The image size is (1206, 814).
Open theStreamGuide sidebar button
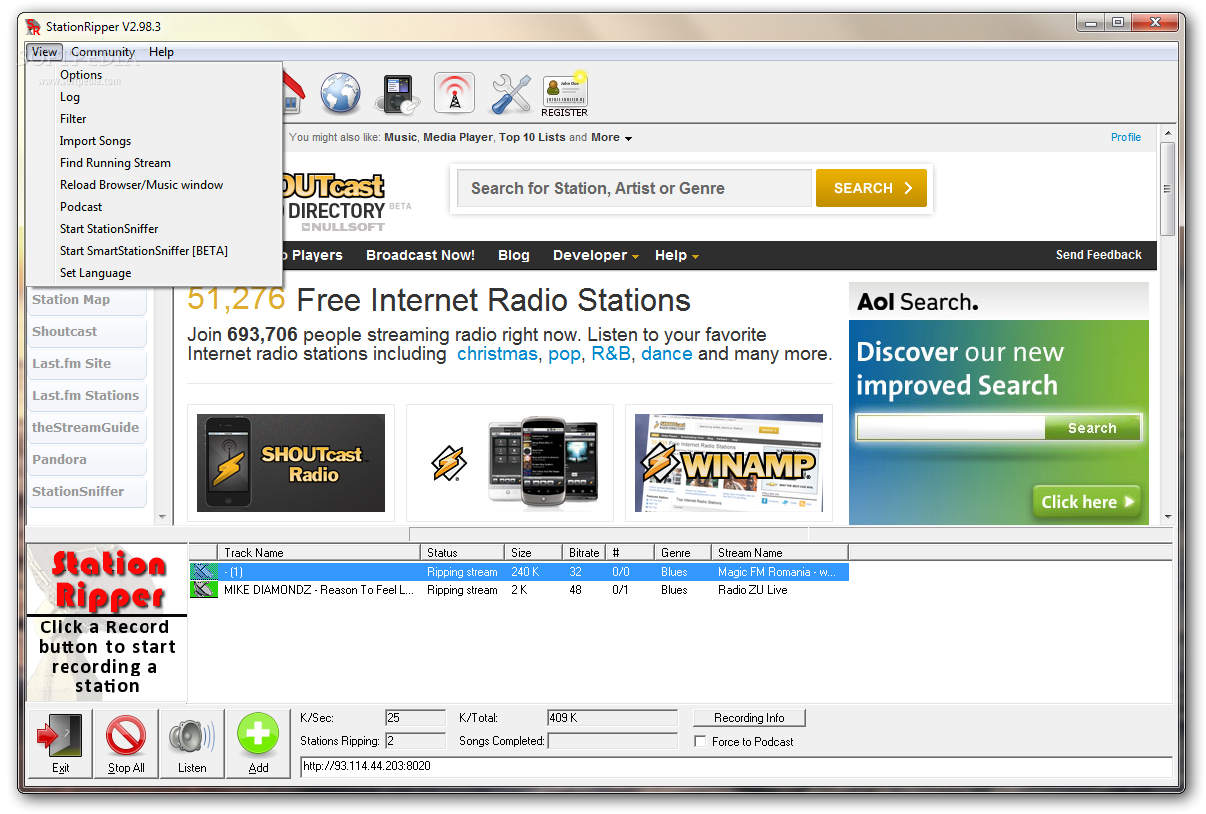[87, 427]
